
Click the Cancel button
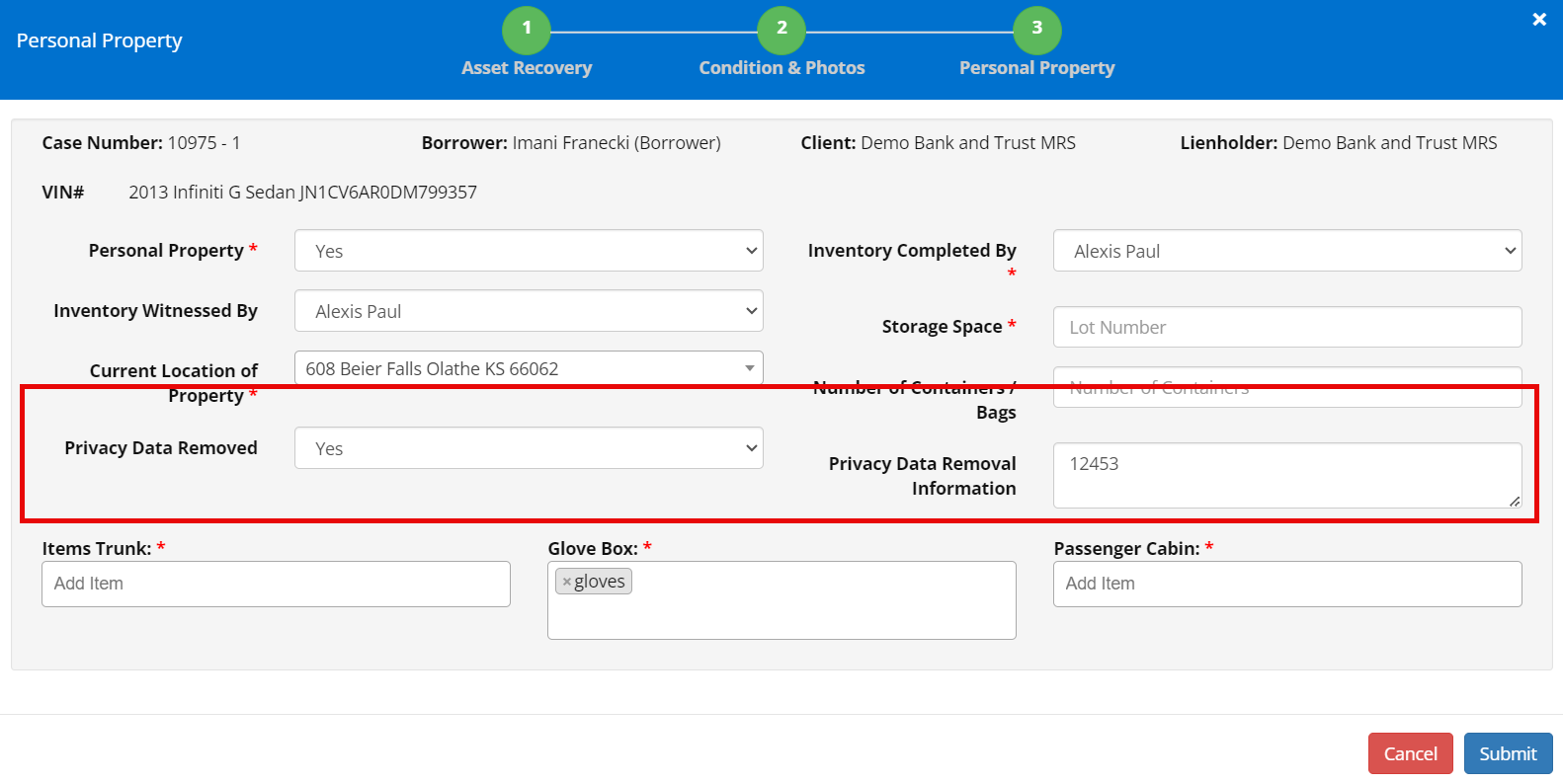(1410, 753)
